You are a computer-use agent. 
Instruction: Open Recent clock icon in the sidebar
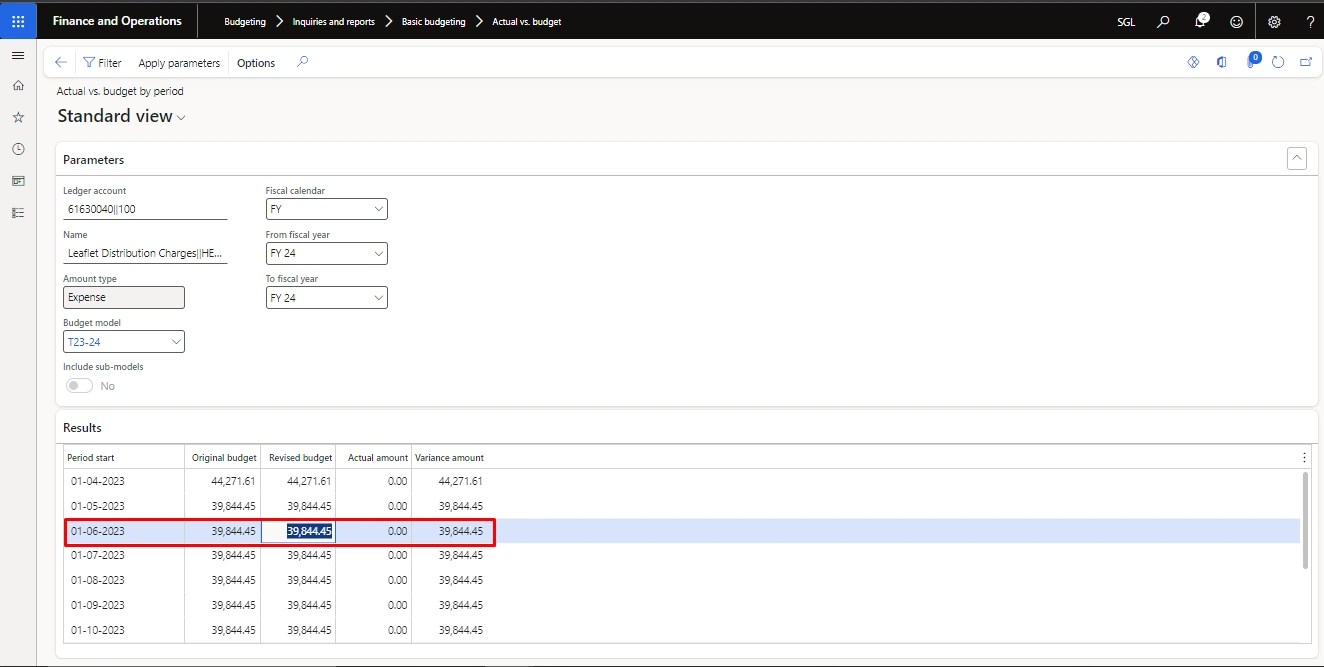click(18, 149)
